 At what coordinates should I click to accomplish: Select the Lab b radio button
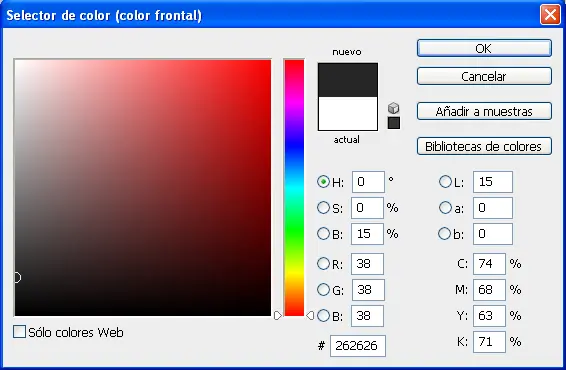[x=445, y=234]
